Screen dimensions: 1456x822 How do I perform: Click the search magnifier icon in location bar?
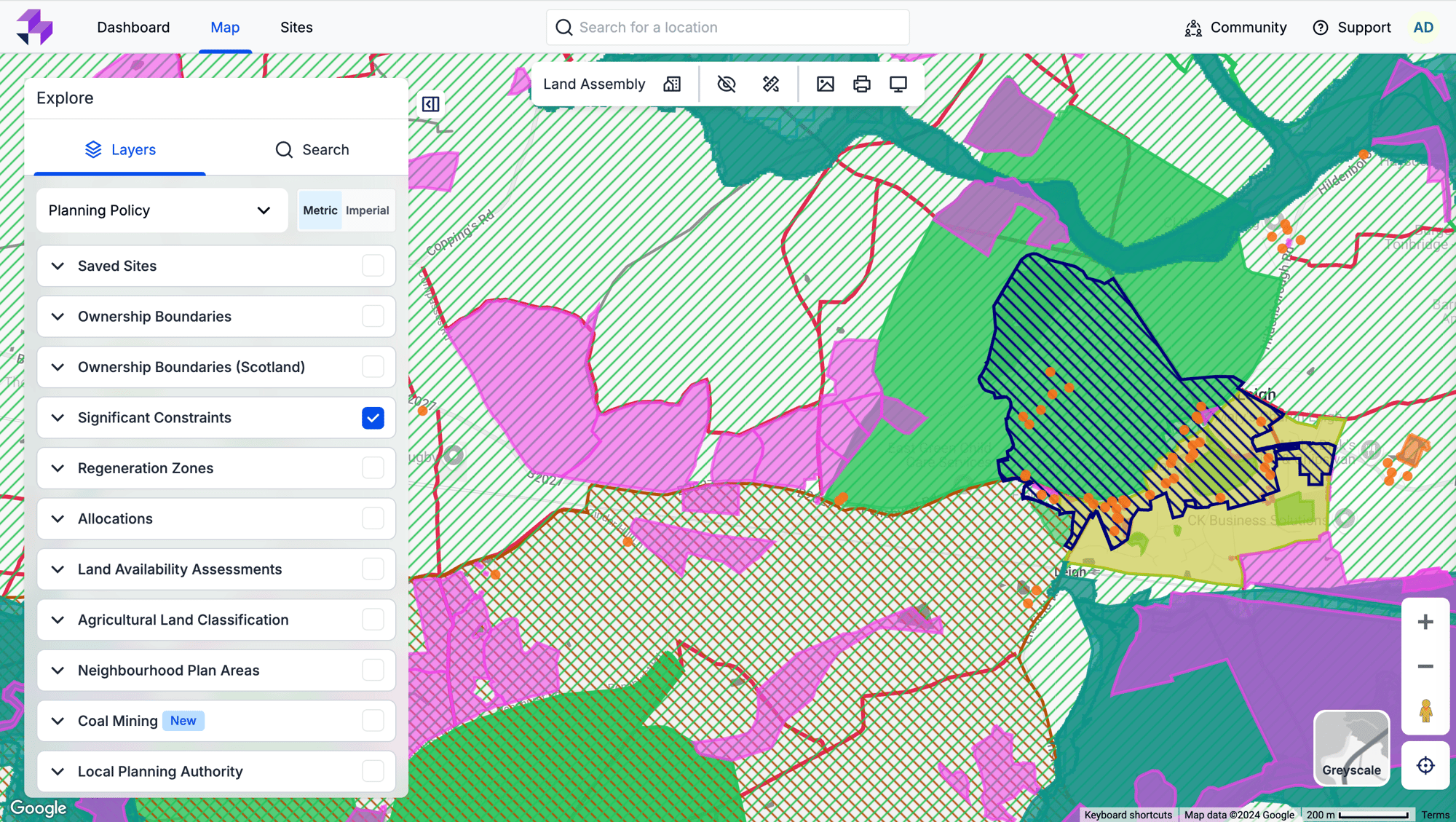(x=563, y=28)
